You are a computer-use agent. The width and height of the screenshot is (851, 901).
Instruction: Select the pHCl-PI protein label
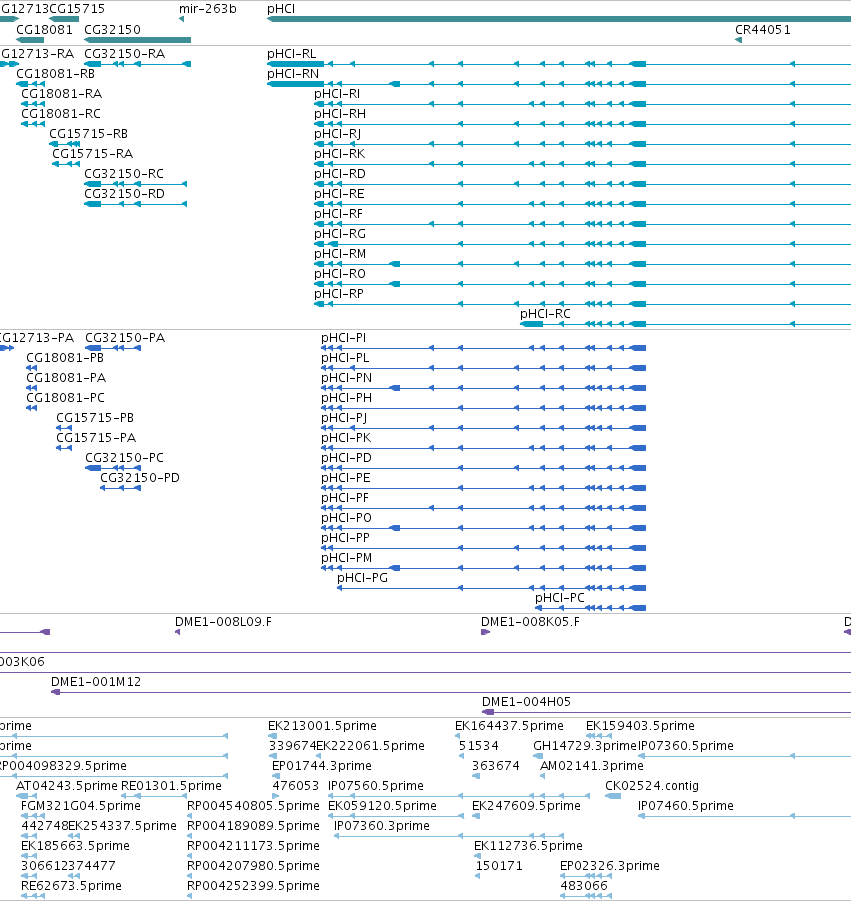pos(344,338)
